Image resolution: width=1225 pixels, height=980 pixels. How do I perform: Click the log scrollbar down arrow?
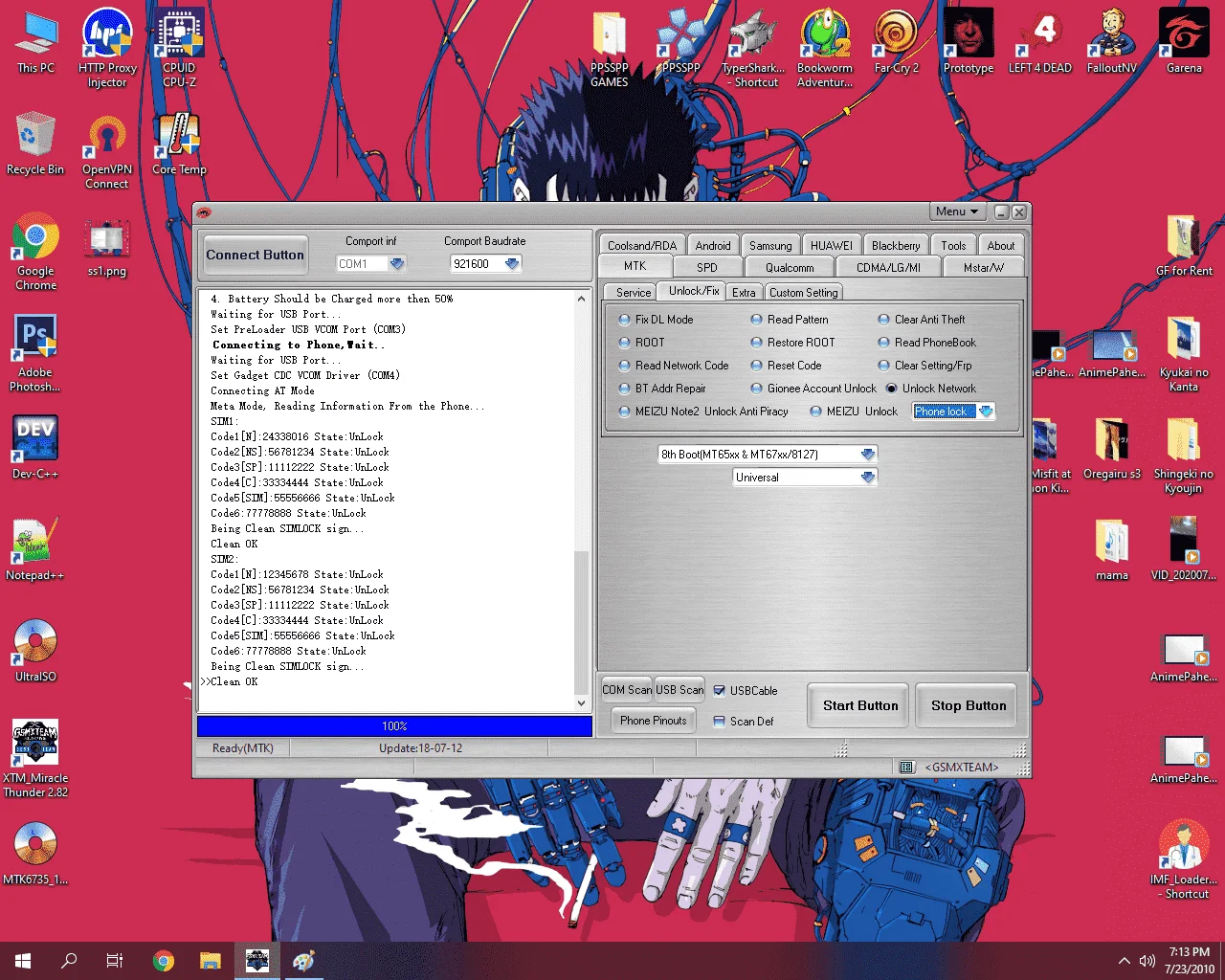click(x=581, y=703)
